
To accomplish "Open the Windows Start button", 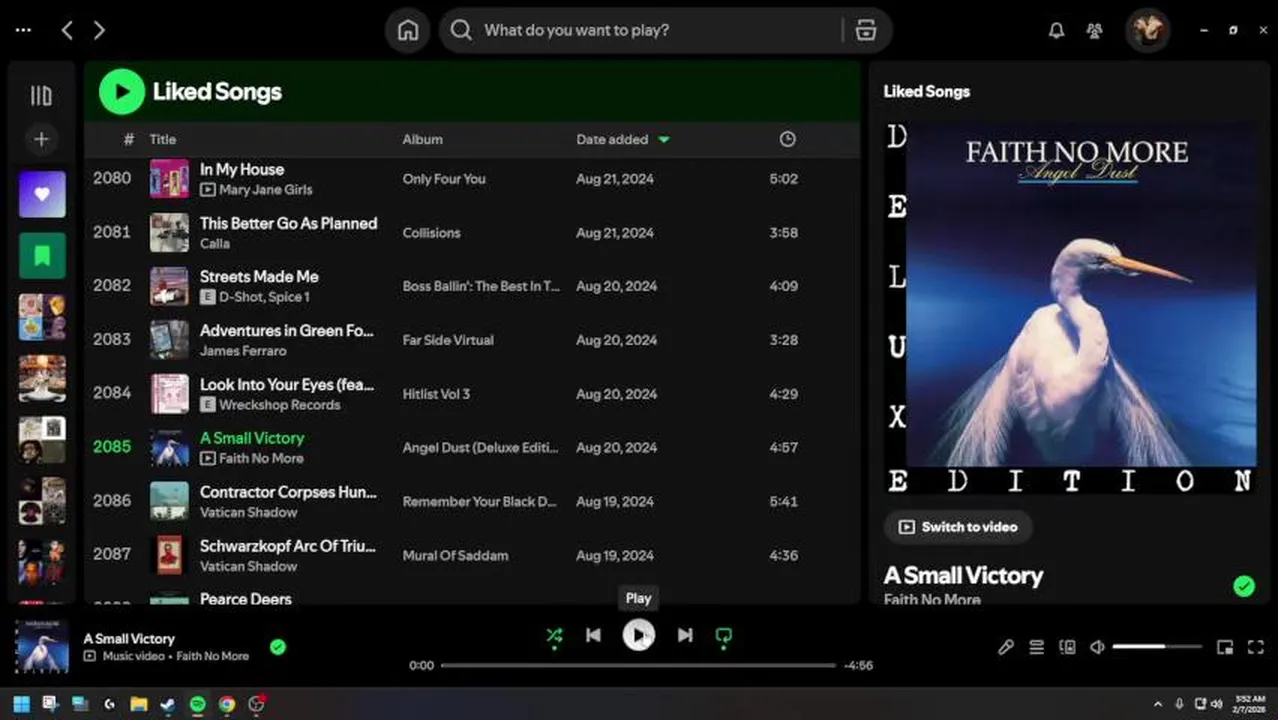I will click(21, 704).
